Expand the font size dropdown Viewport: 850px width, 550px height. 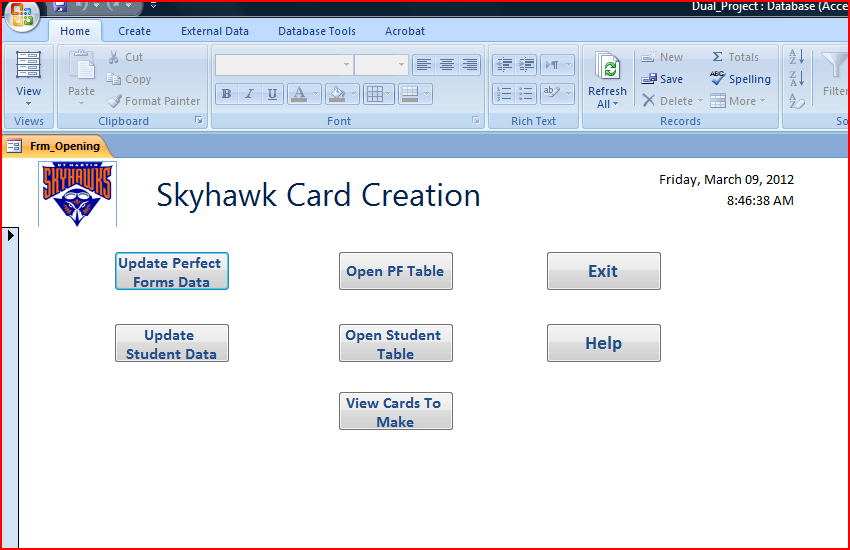tap(402, 65)
